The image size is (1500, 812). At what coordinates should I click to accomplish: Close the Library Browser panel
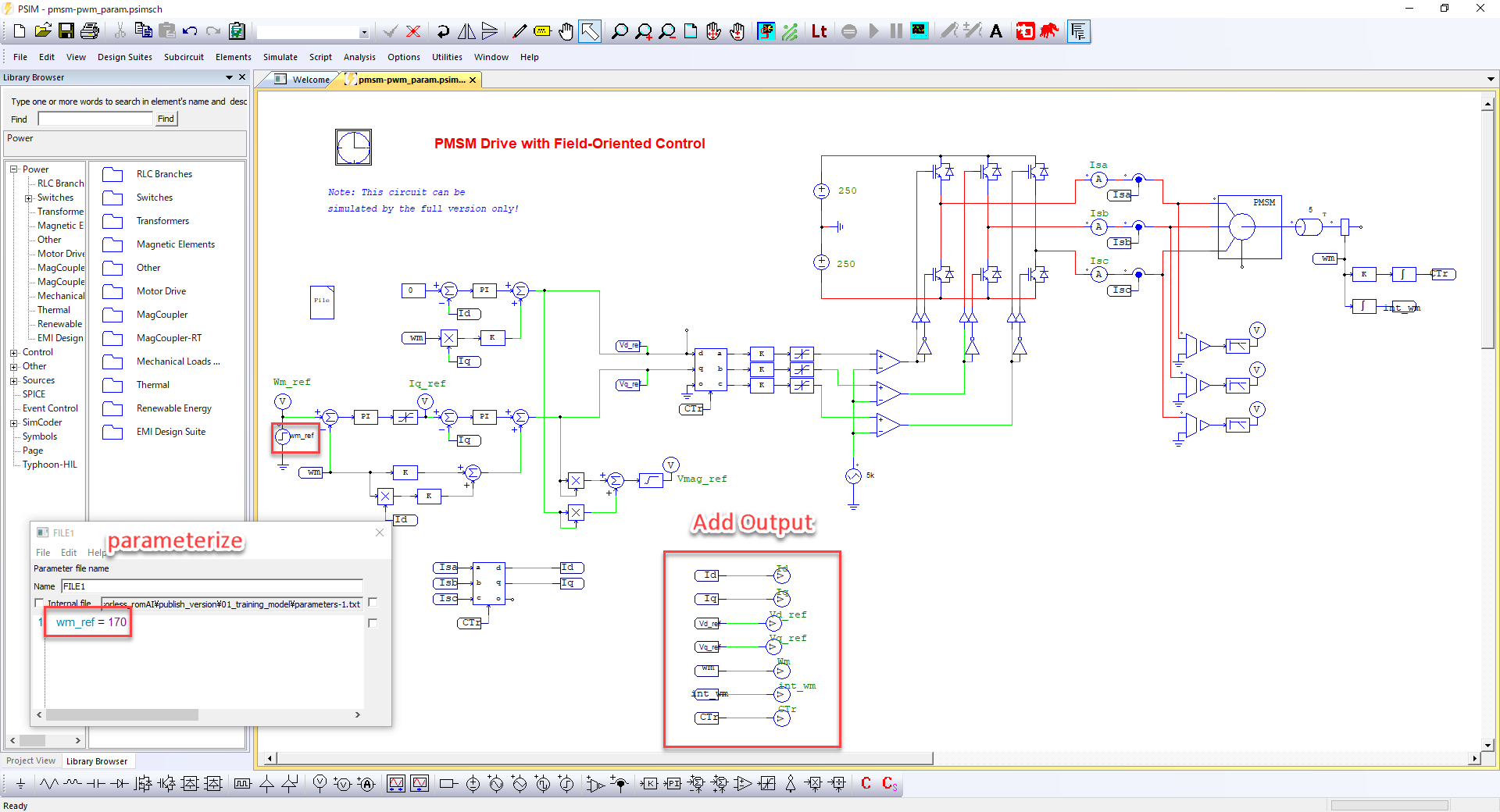point(242,77)
